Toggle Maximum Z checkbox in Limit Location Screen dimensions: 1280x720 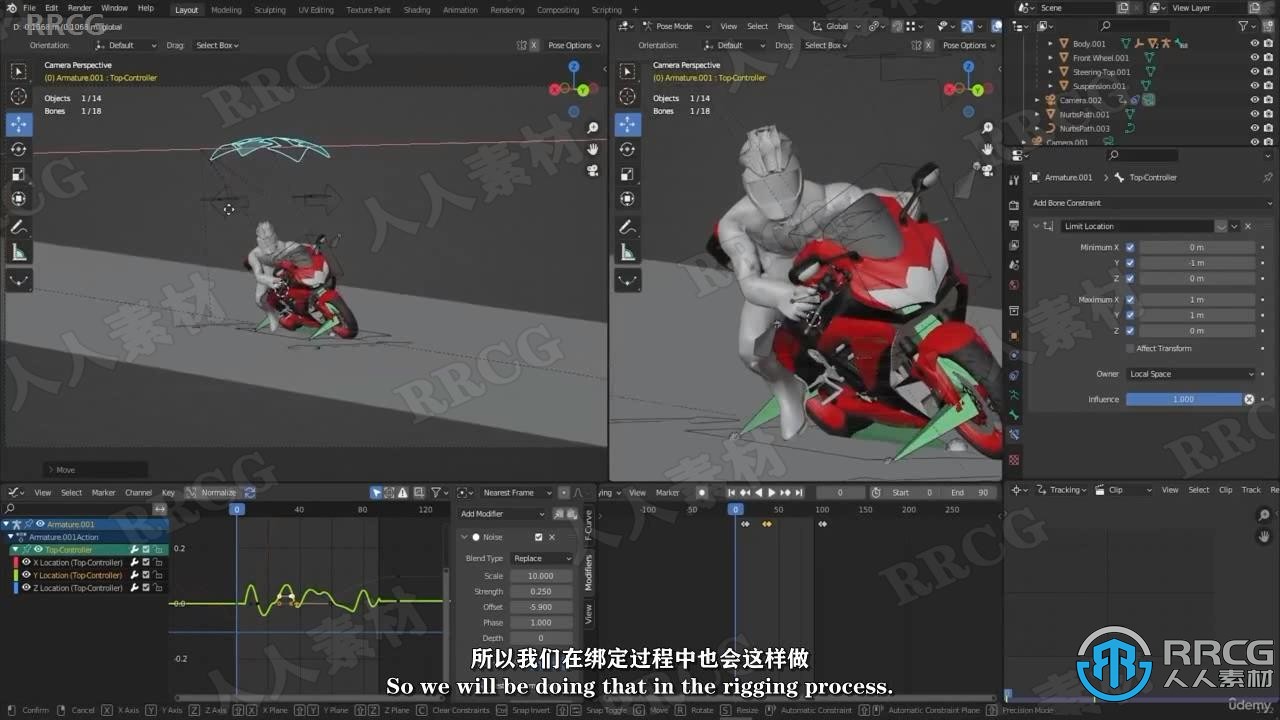pos(1130,330)
